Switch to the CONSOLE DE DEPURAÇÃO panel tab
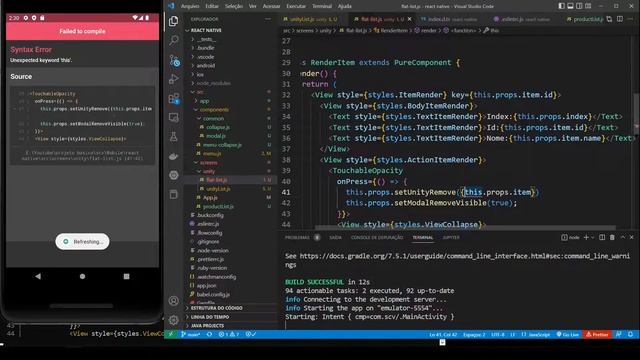Image resolution: width=640 pixels, height=360 pixels. tap(377, 237)
